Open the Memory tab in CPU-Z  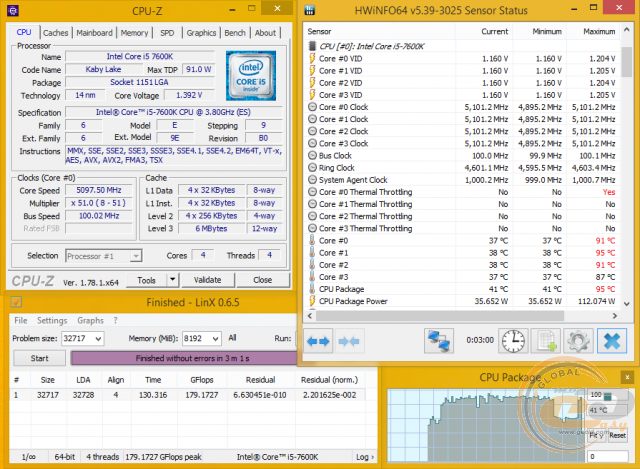(x=134, y=33)
